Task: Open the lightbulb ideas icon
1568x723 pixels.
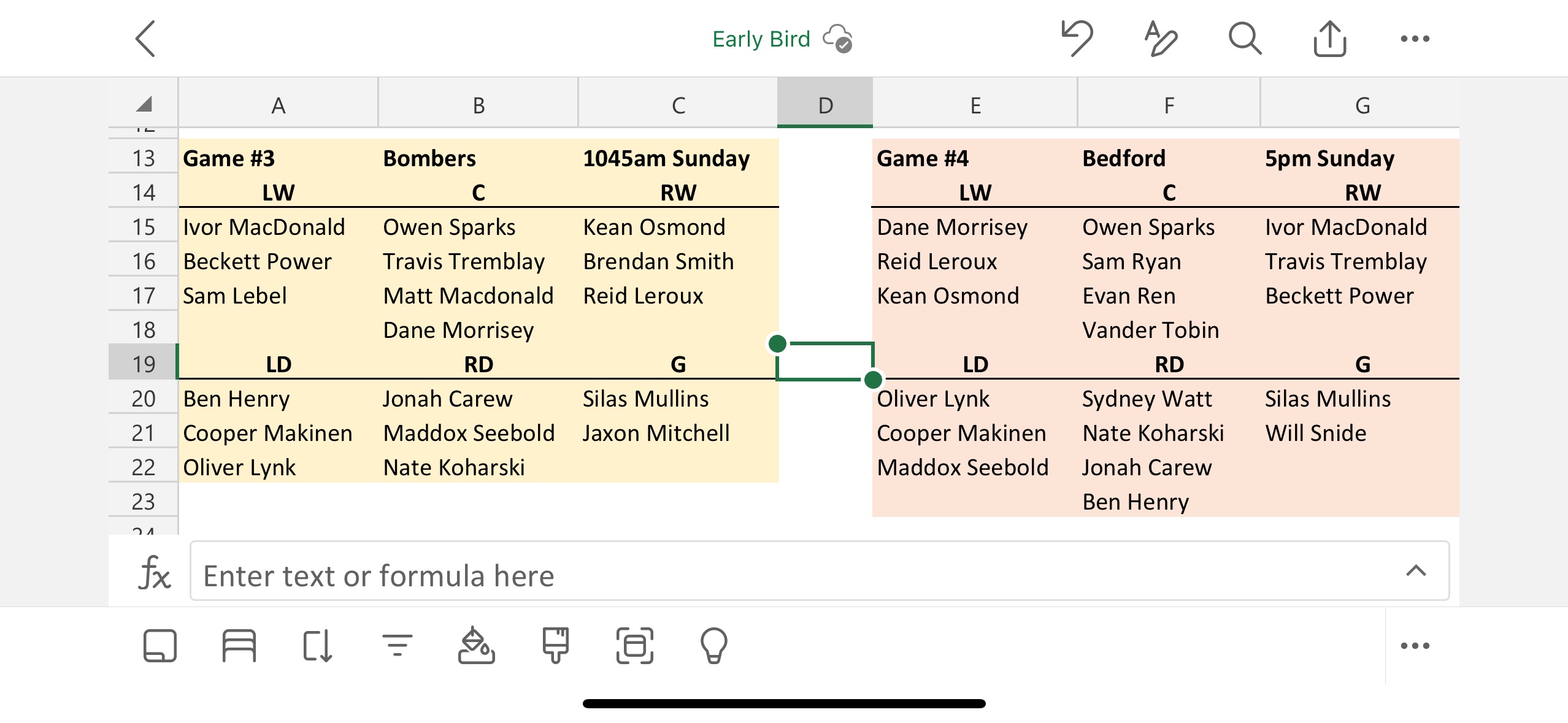Action: [713, 645]
